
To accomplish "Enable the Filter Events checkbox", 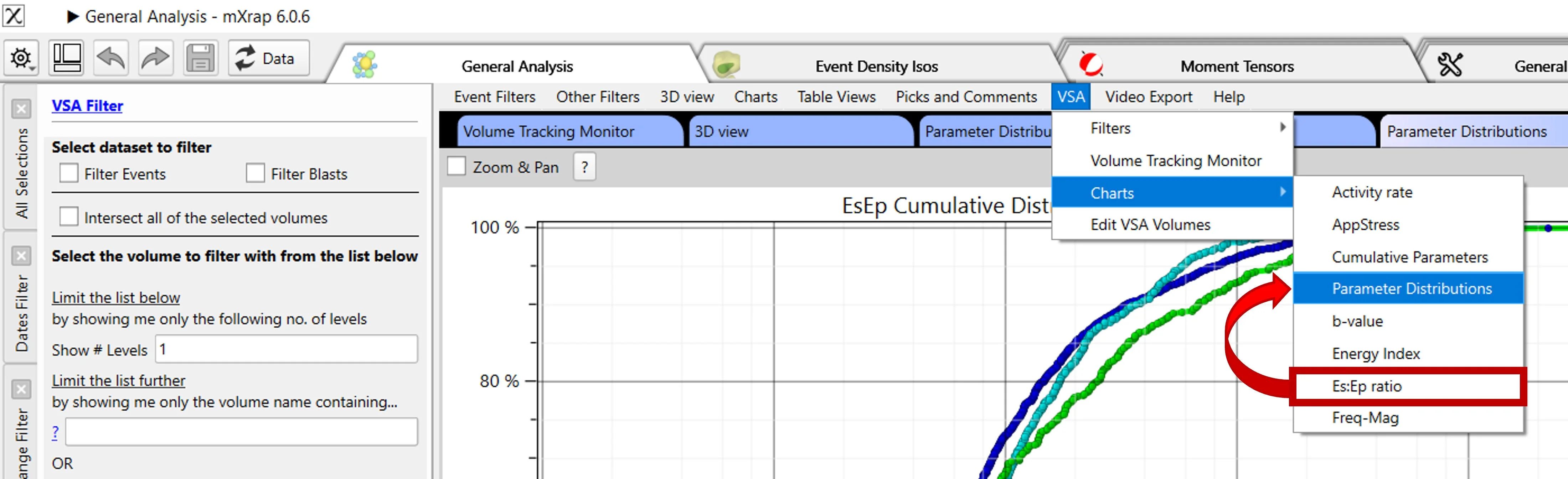I will (69, 173).
